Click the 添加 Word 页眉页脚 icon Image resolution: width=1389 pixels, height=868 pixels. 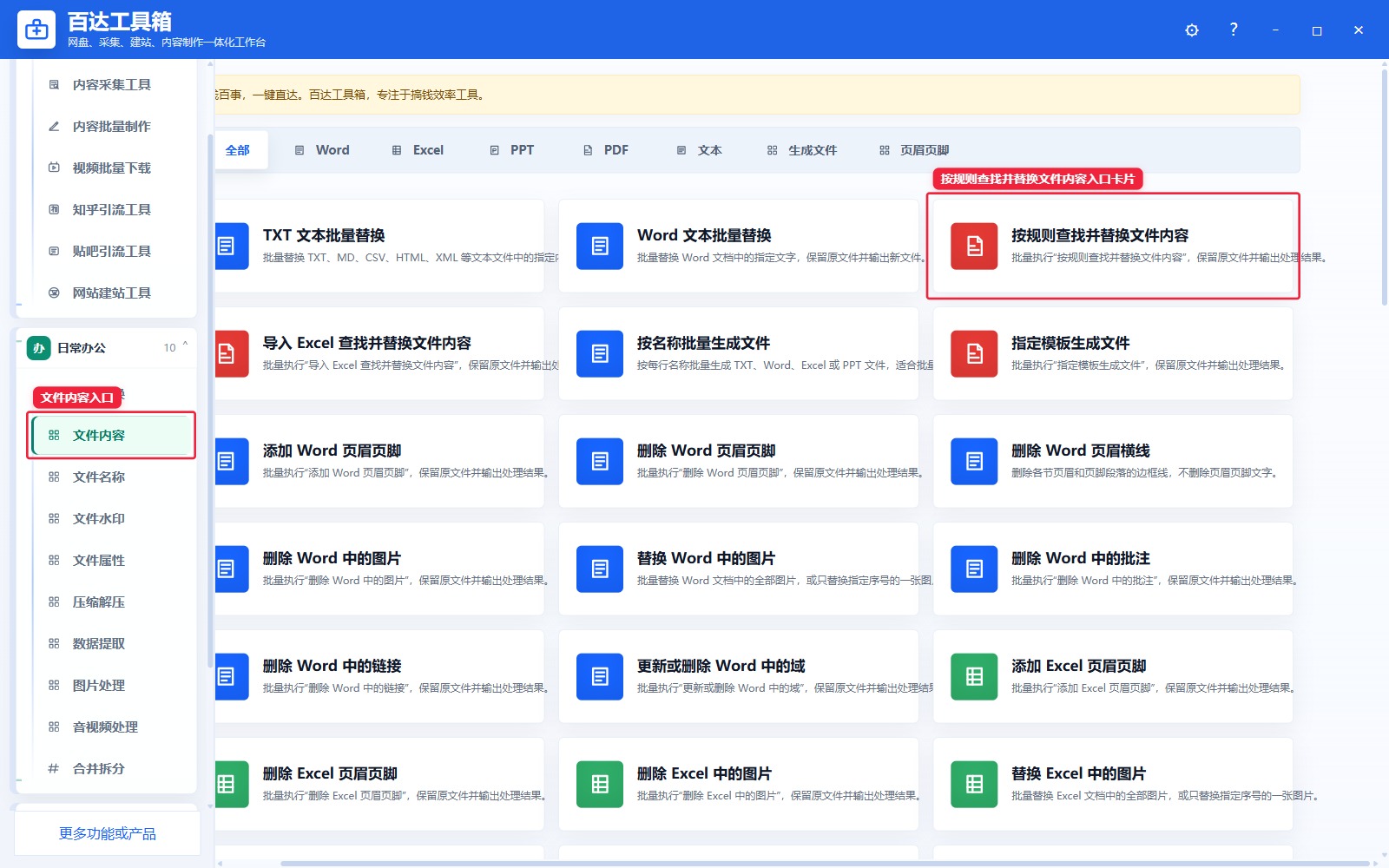[x=230, y=462]
